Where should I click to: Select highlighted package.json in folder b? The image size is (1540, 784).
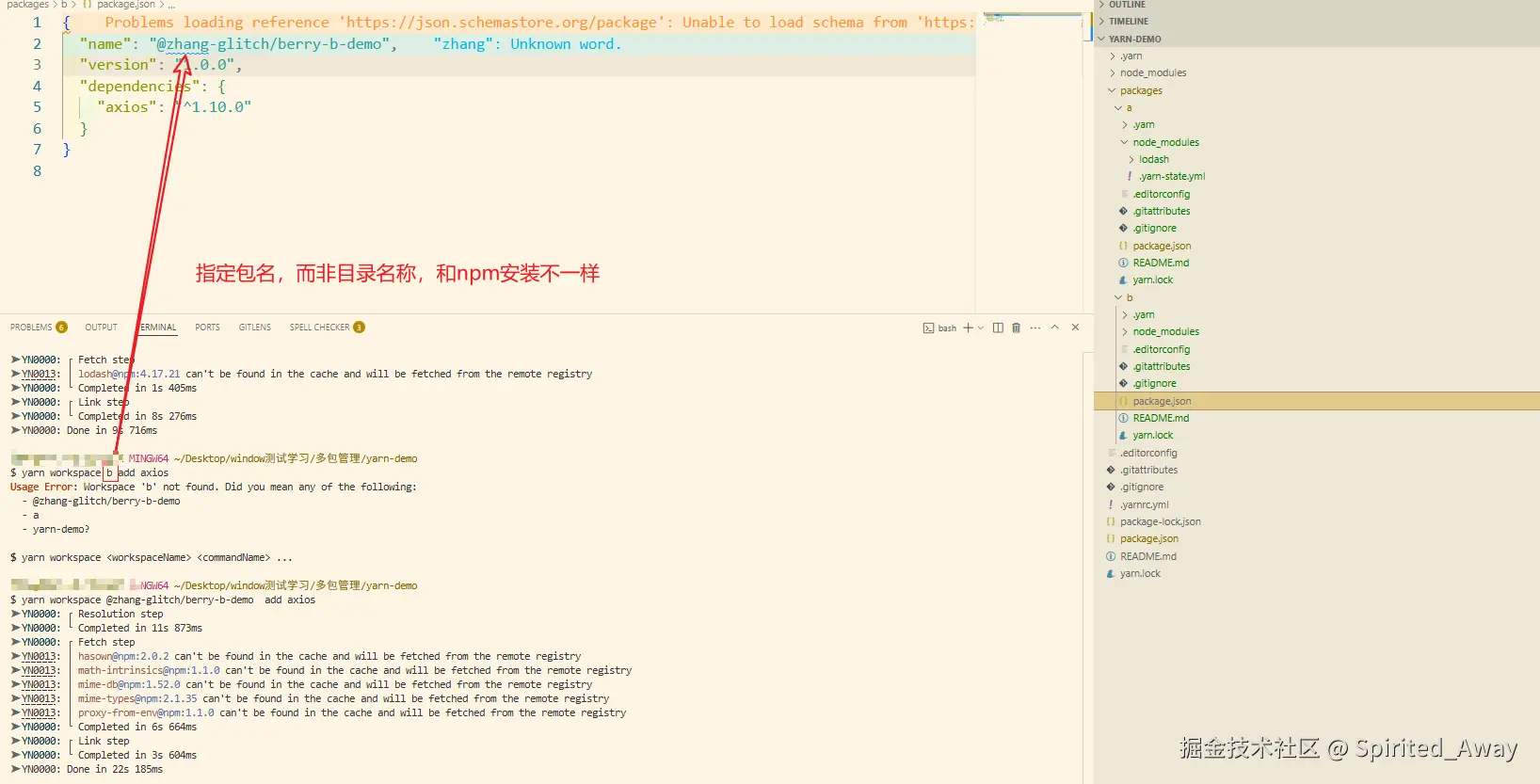1317,402
